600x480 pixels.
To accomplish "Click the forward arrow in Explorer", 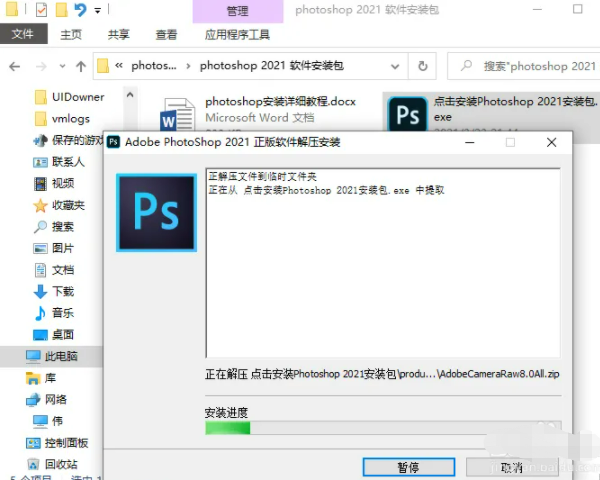I will [x=41, y=67].
